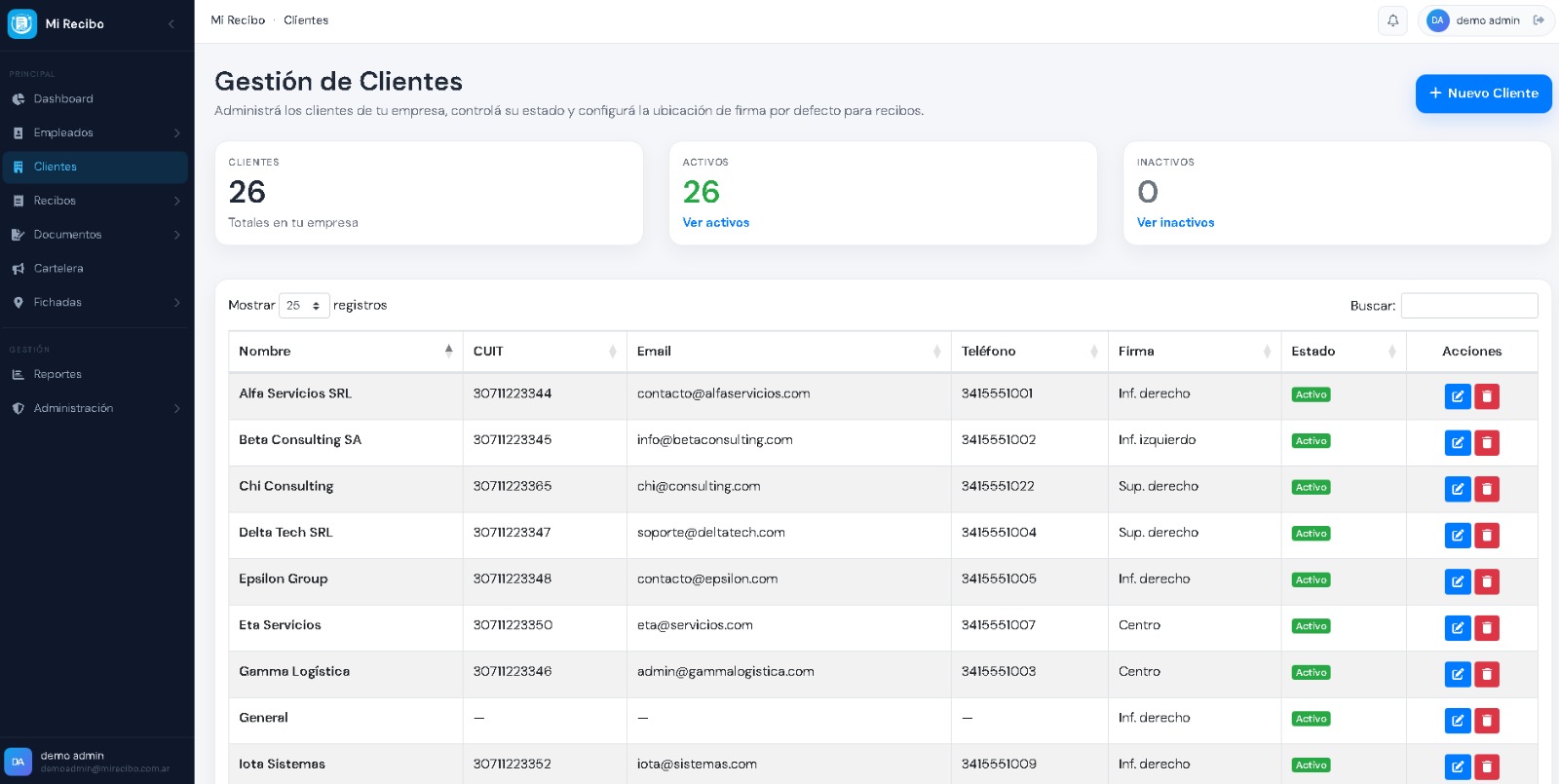Delete the Beta Consulting SA client

point(1487,443)
